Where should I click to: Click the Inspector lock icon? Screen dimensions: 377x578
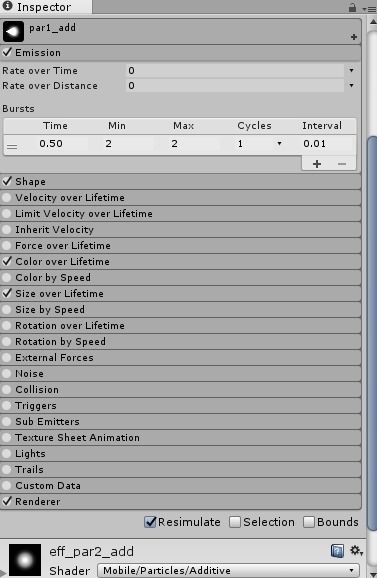click(x=352, y=7)
